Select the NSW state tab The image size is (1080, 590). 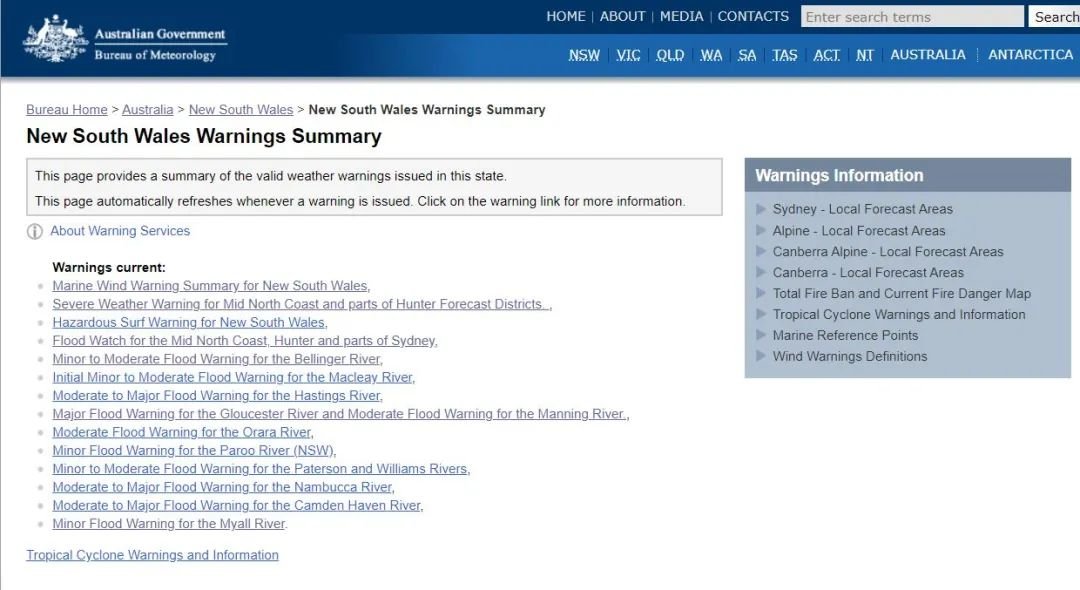[584, 55]
